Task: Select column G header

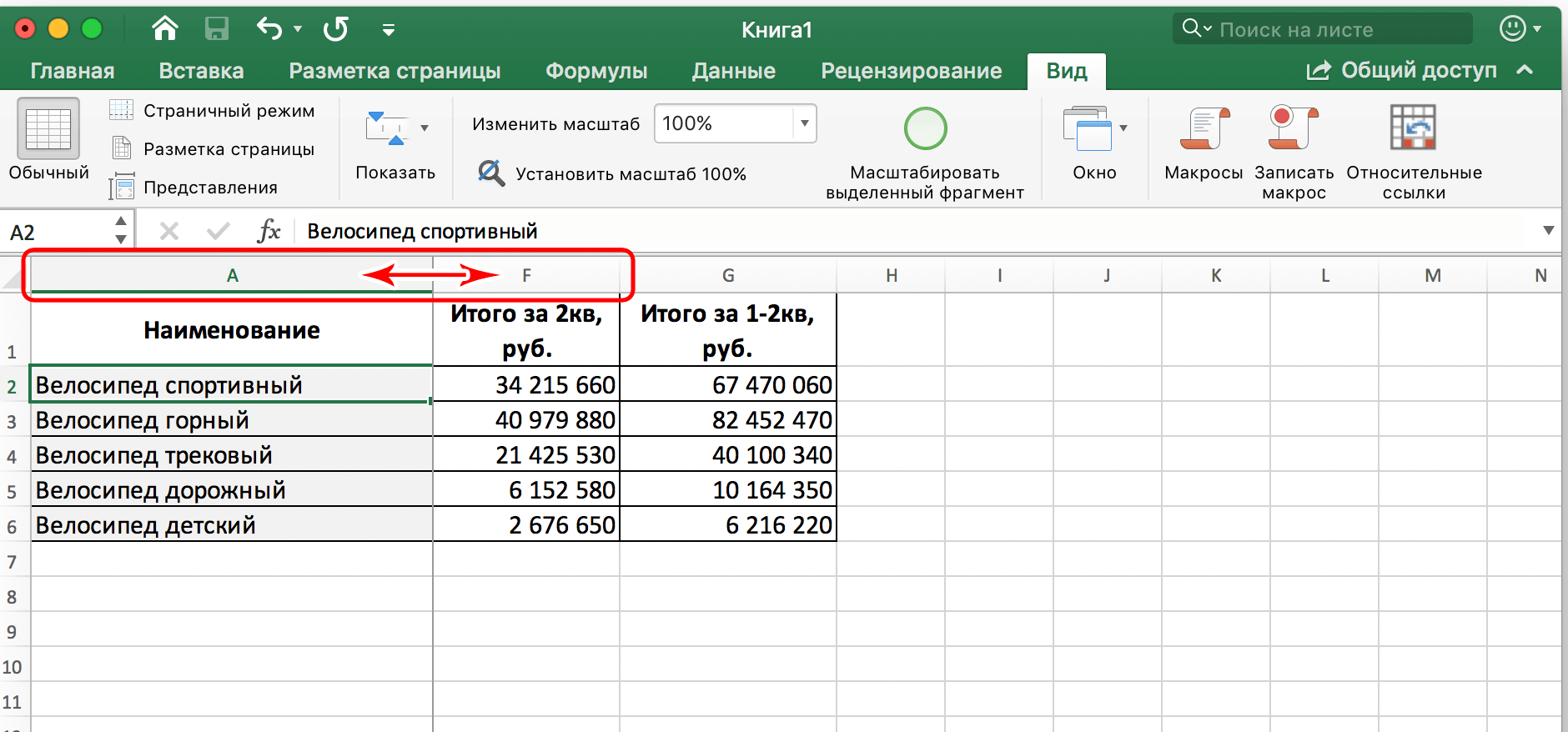Action: (728, 276)
